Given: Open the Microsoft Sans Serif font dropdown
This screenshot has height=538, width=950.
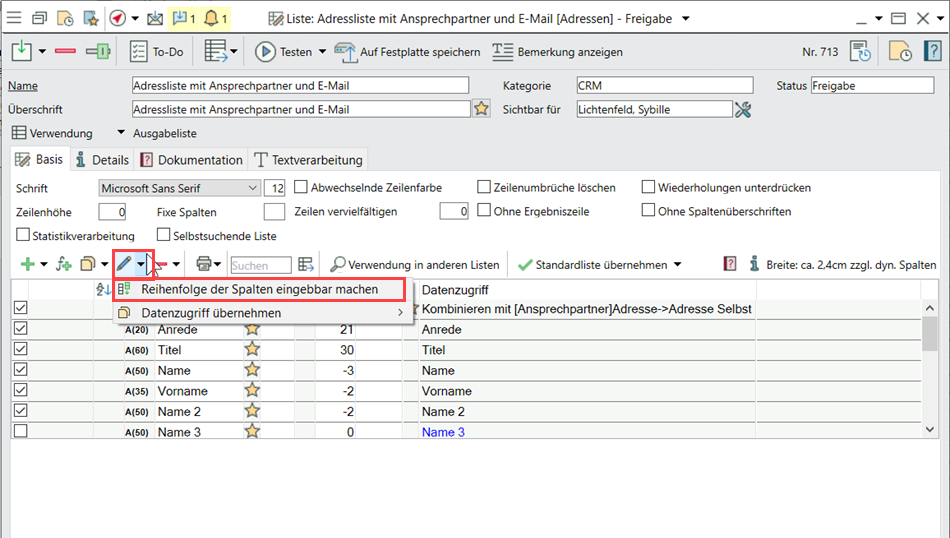Looking at the screenshot, I should pos(251,188).
